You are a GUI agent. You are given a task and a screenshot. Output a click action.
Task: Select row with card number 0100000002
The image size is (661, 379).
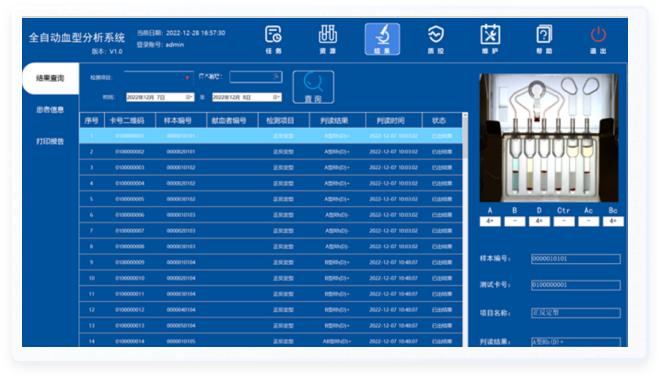click(x=271, y=152)
